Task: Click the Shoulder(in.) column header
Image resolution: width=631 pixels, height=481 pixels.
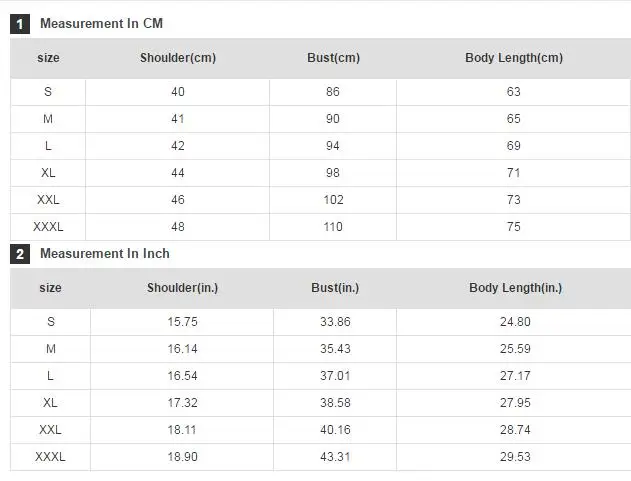Action: point(182,288)
